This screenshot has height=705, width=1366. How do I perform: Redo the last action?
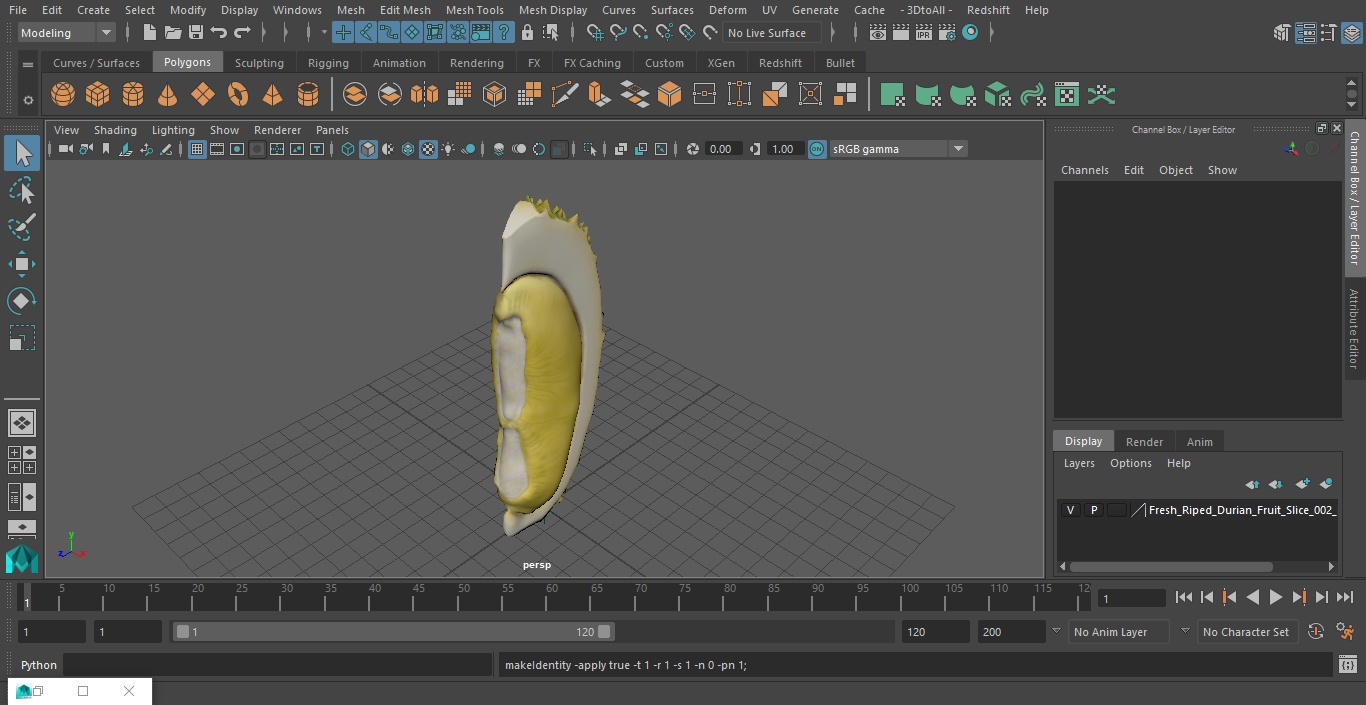click(x=242, y=33)
